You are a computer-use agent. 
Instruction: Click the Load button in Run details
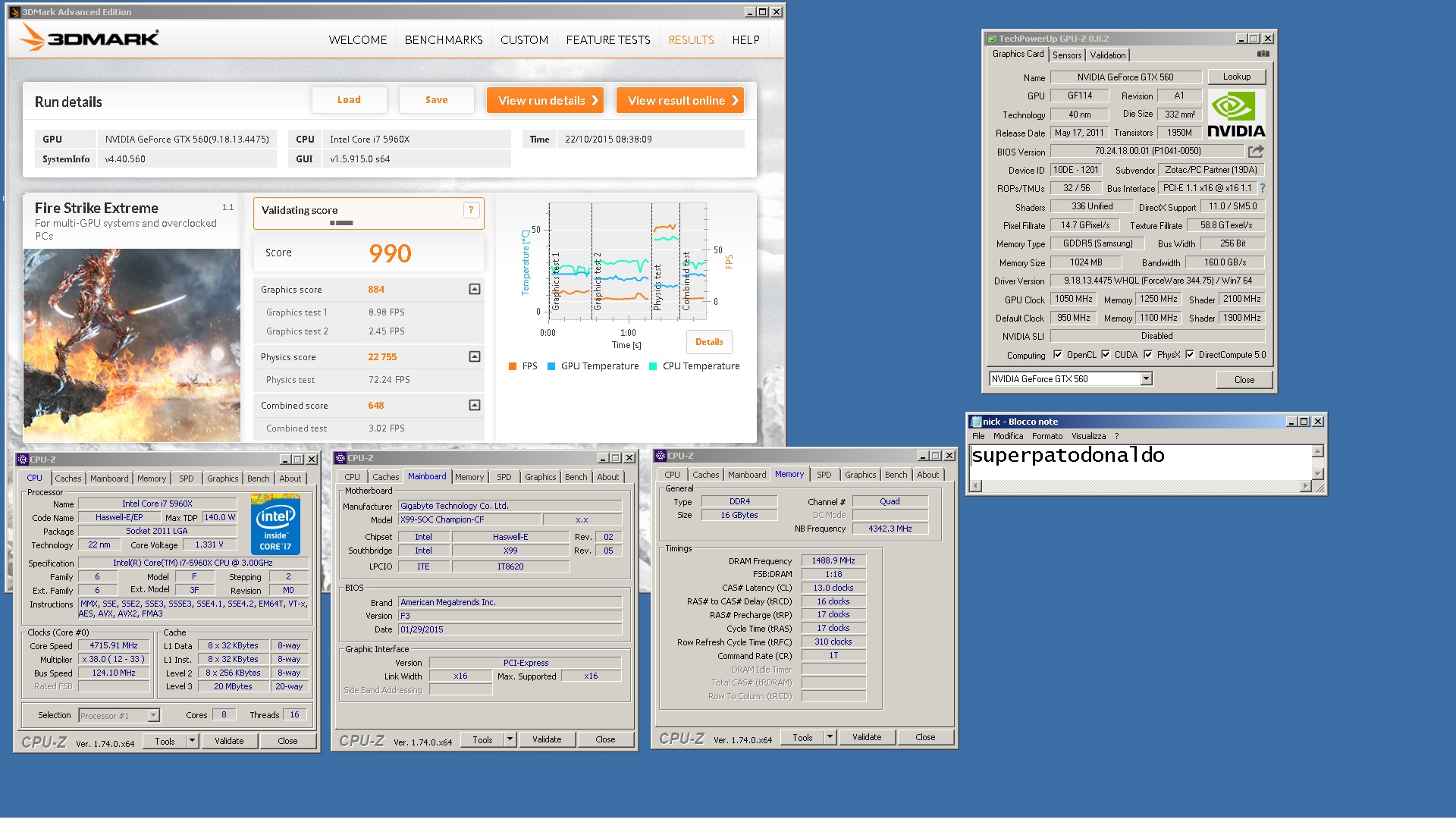click(349, 100)
